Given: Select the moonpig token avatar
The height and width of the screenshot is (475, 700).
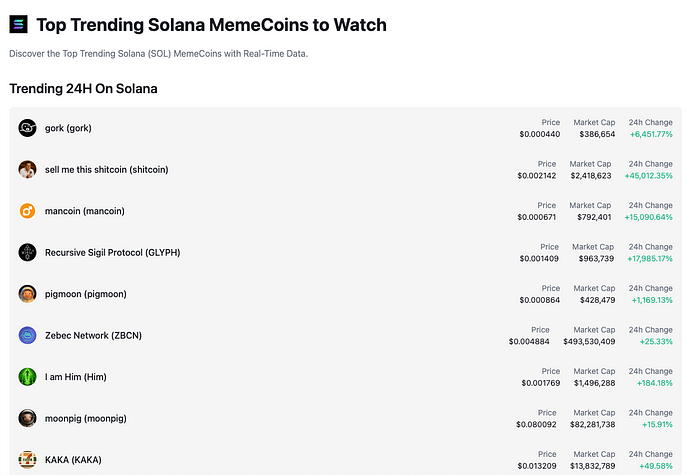Looking at the screenshot, I should pyautogui.click(x=27, y=418).
